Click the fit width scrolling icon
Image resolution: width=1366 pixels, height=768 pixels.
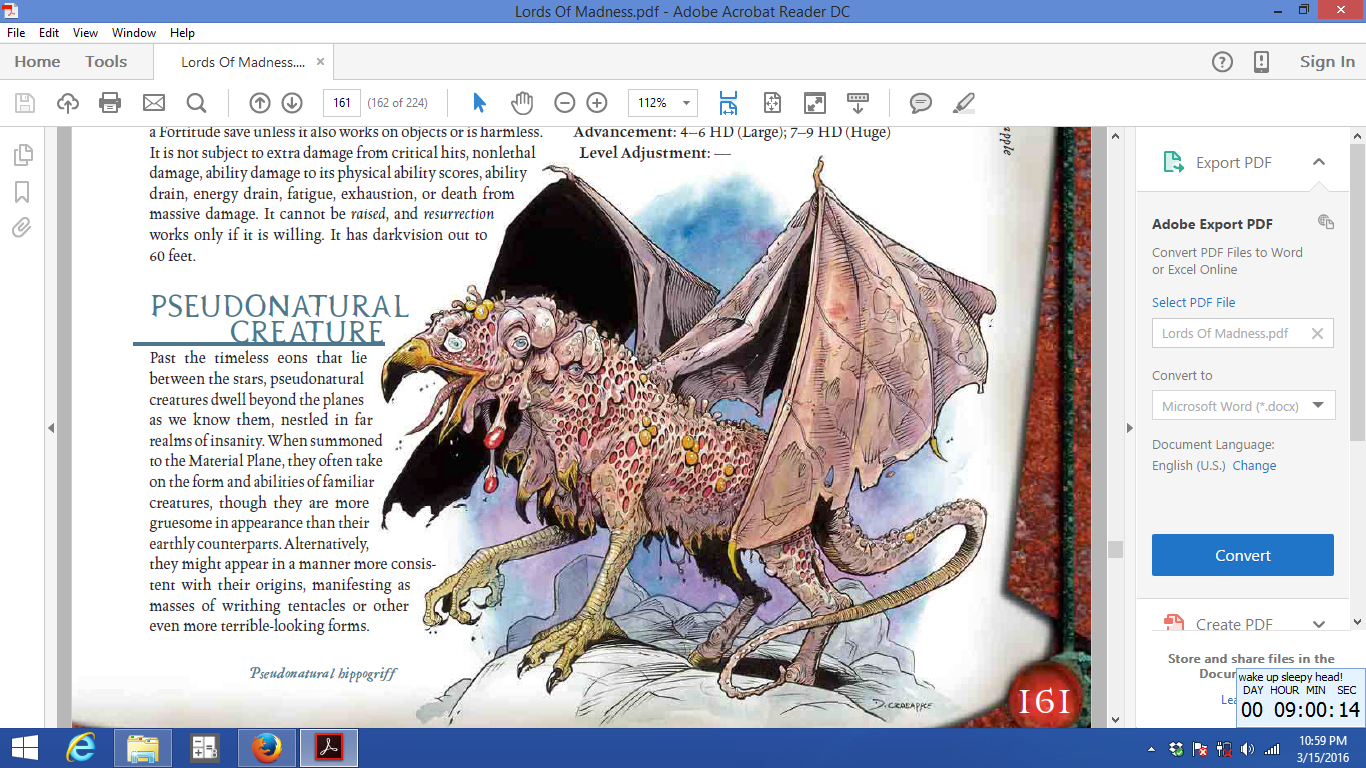(728, 103)
